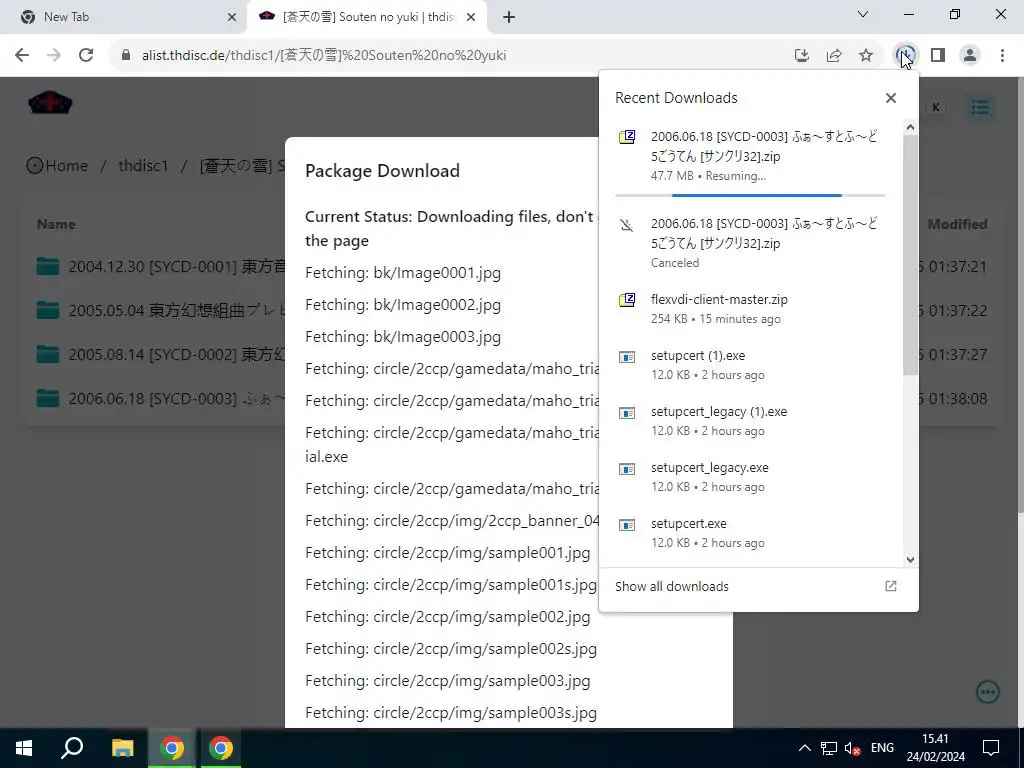Click the padlock site info icon
The width and height of the screenshot is (1024, 768).
(126, 56)
